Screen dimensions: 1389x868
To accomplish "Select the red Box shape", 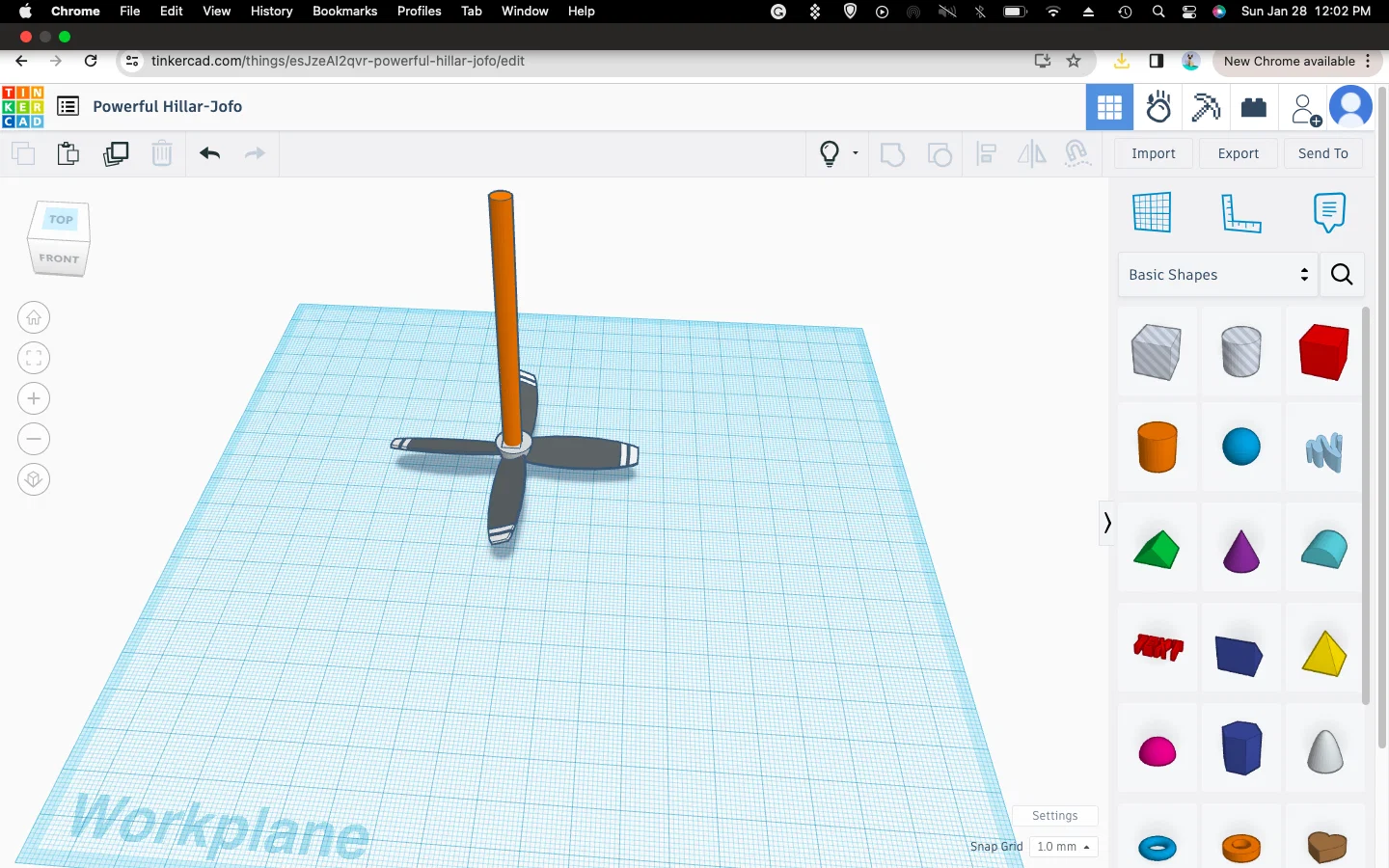I will coord(1323,352).
